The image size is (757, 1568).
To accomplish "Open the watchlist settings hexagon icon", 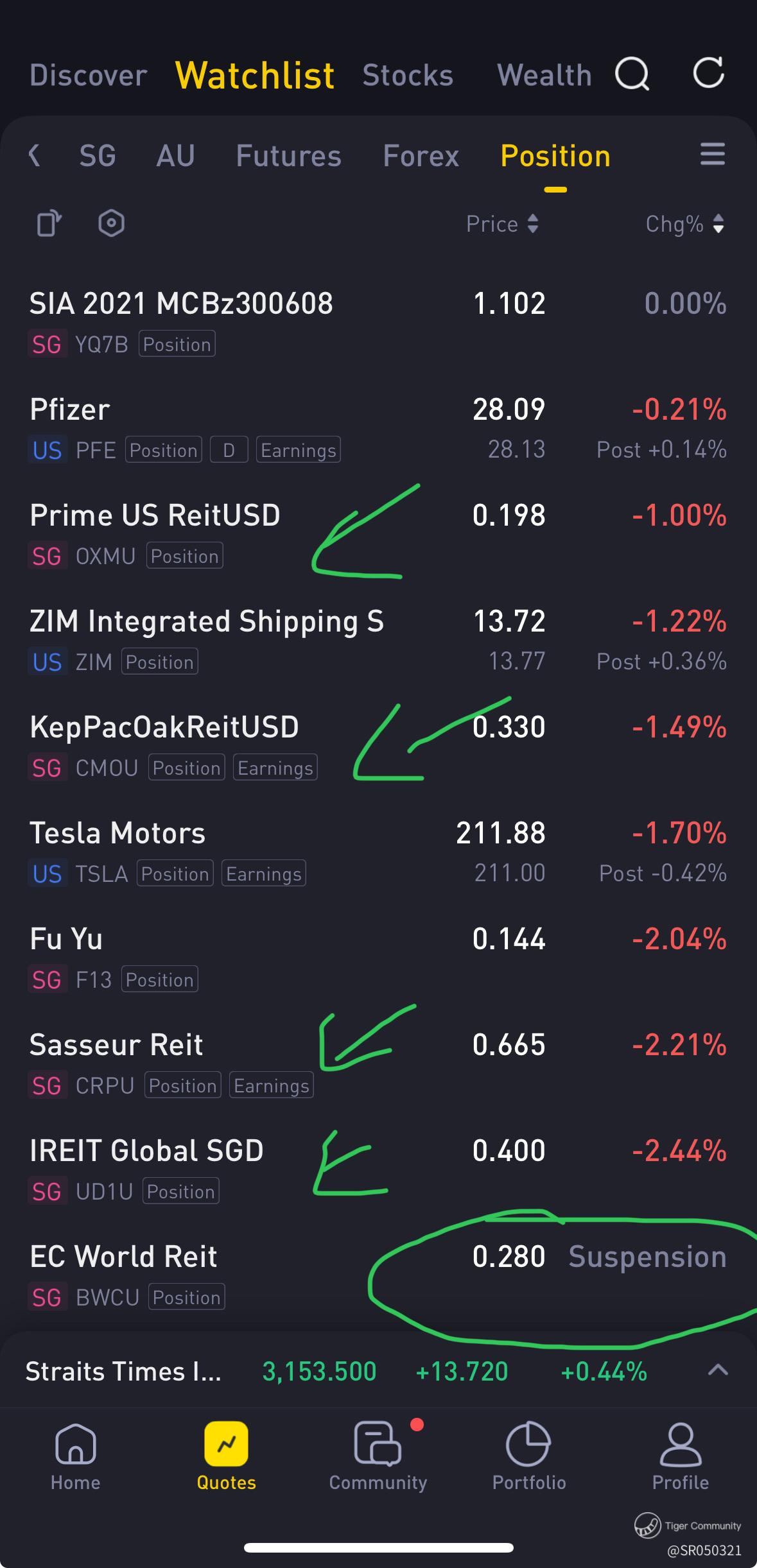I will pyautogui.click(x=111, y=223).
